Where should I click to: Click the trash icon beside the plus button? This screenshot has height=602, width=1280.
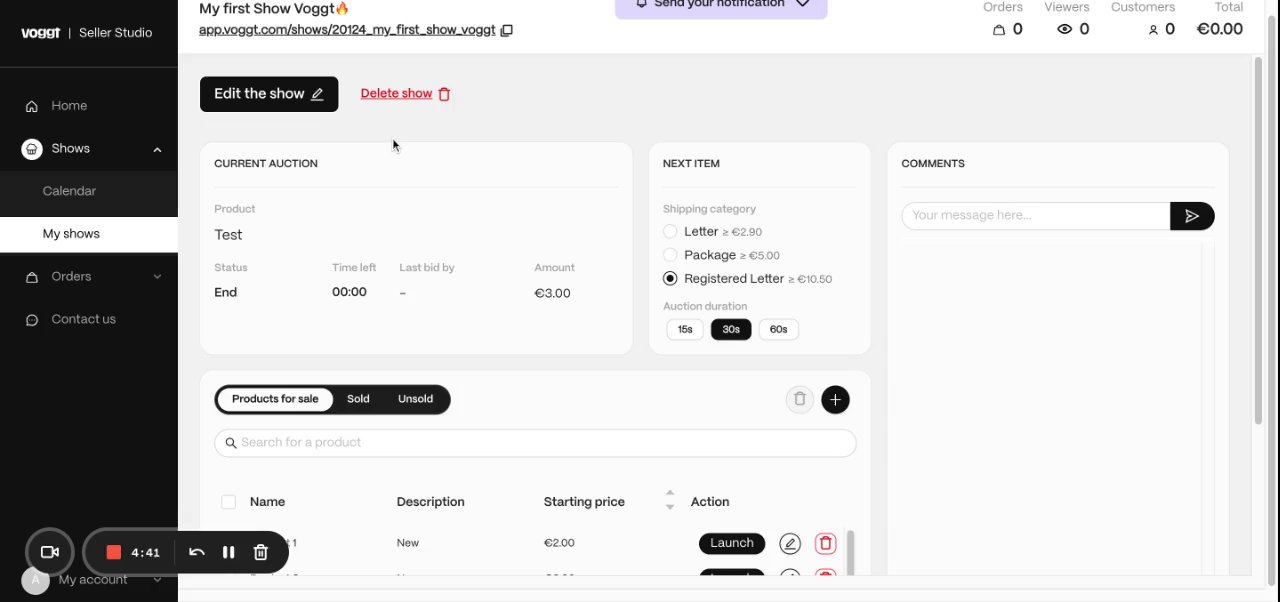(x=799, y=400)
